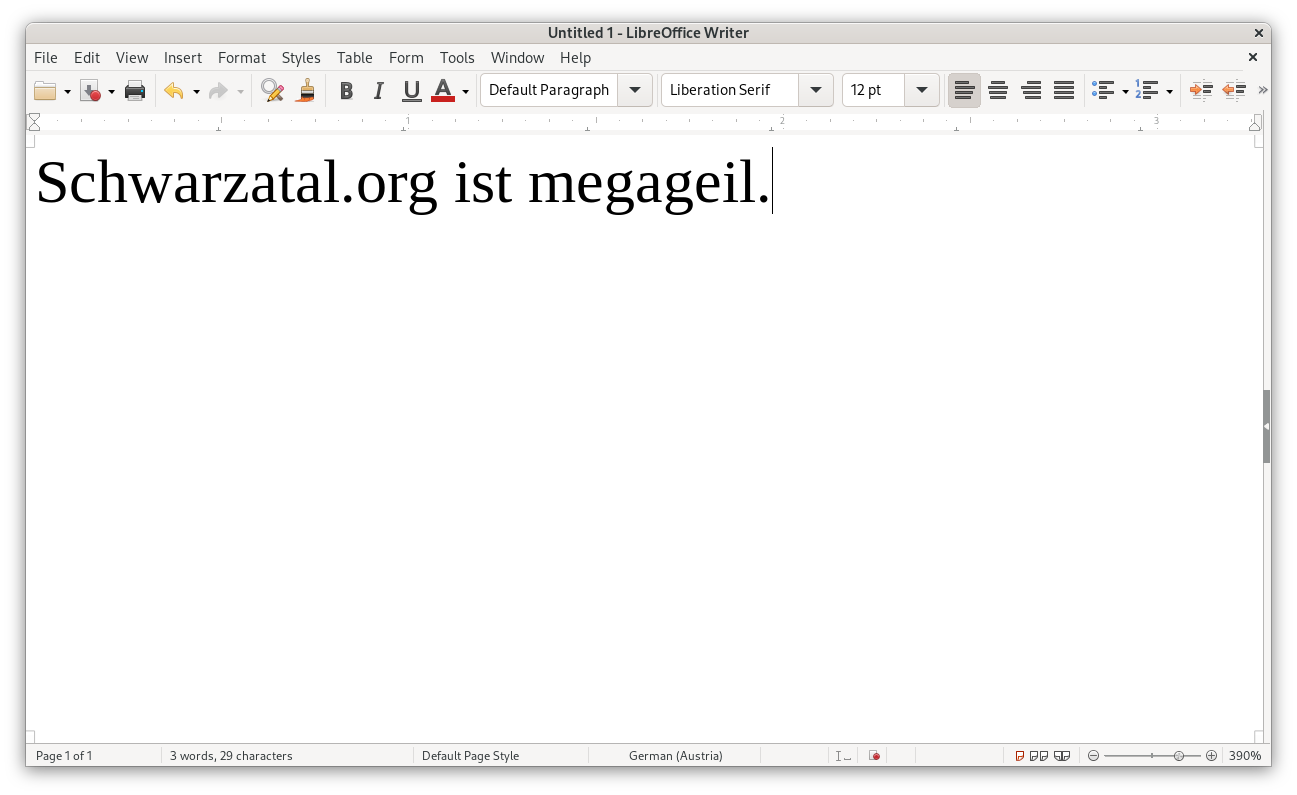1297x795 pixels.
Task: Click the Increase Indent icon
Action: click(1200, 91)
